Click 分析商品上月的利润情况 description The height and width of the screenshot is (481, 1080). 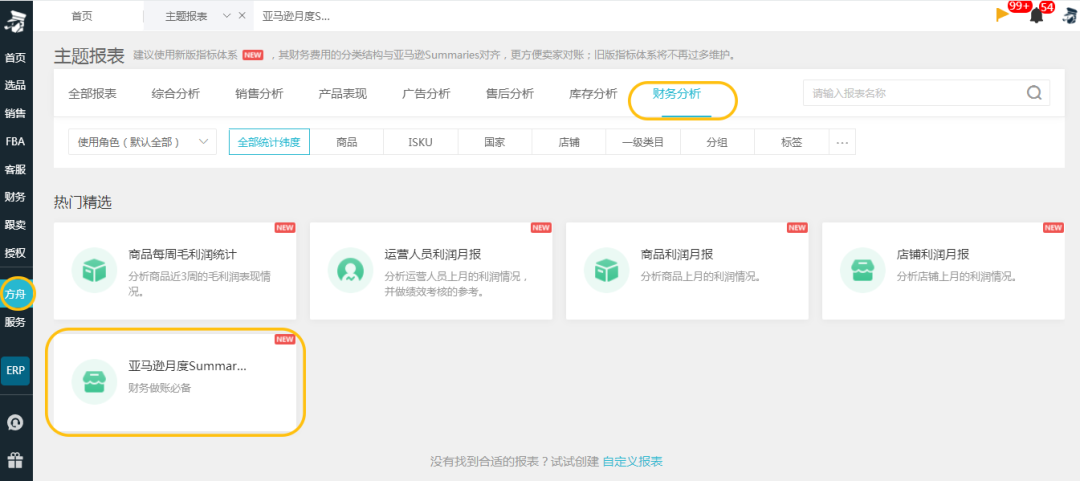point(700,276)
